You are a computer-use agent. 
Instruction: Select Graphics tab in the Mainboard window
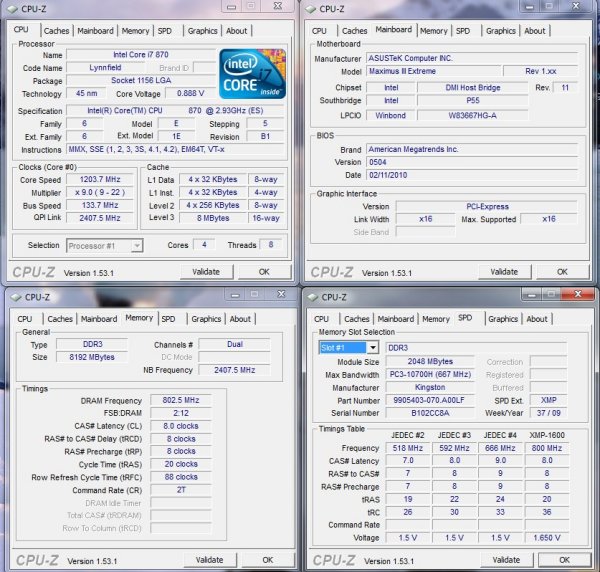click(501, 31)
